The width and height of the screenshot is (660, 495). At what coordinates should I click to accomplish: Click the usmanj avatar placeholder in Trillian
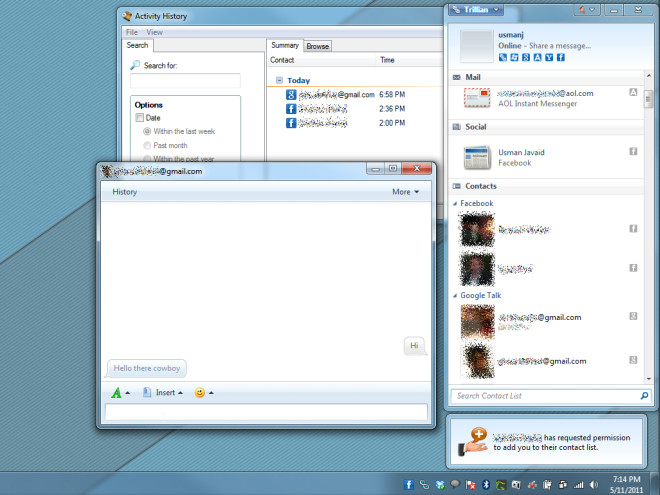(476, 46)
